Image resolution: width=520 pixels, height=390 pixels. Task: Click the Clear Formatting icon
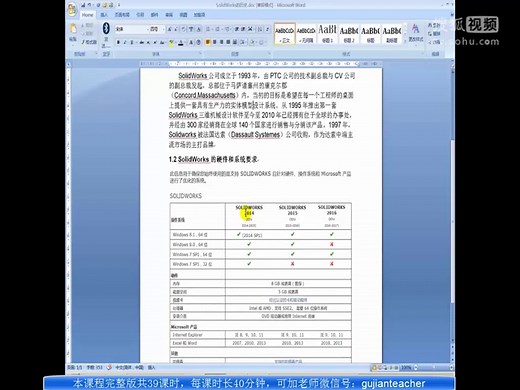coord(183,29)
